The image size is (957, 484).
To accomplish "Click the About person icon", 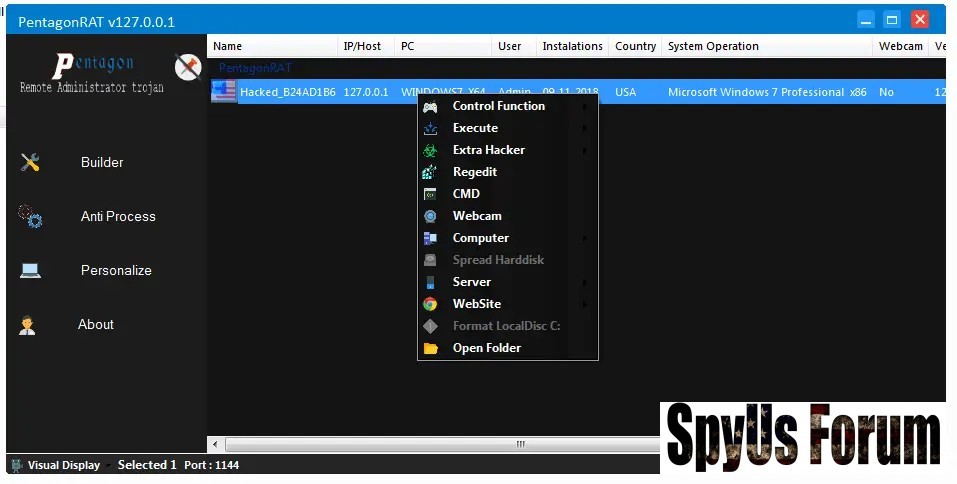I will pyautogui.click(x=28, y=325).
